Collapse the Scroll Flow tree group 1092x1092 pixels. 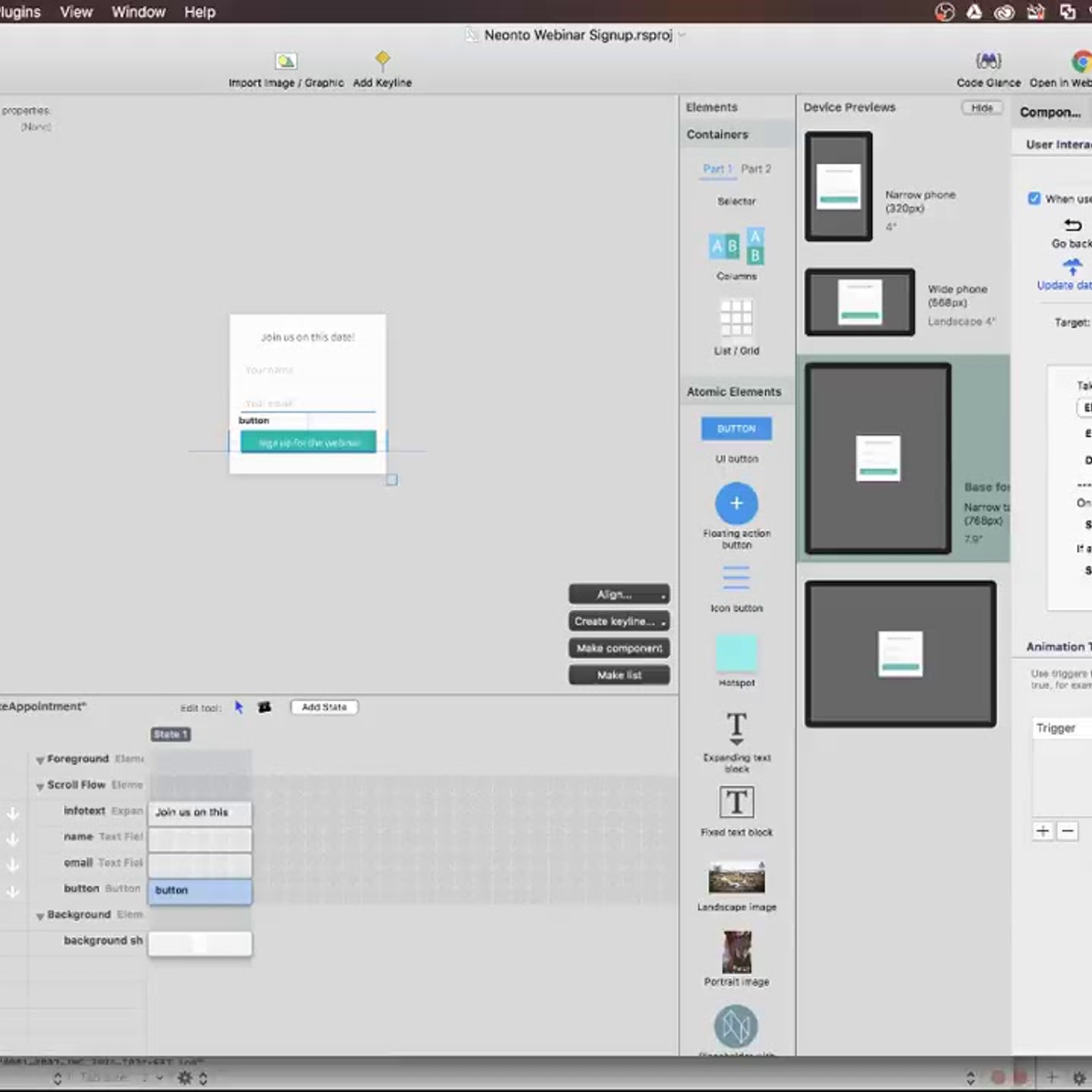point(40,786)
